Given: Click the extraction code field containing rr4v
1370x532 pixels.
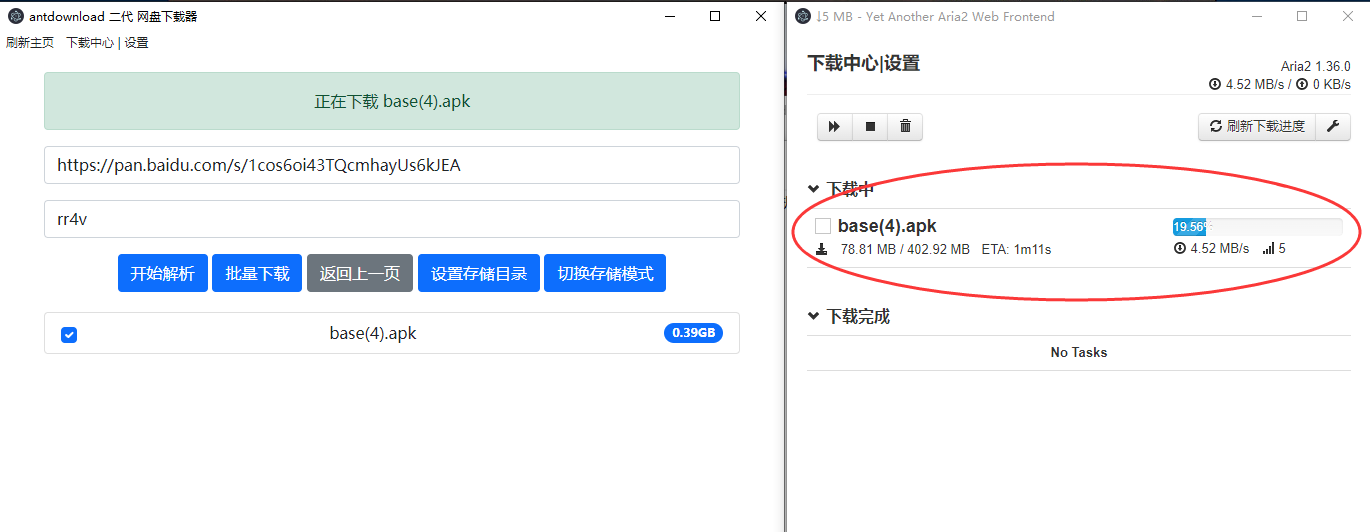Looking at the screenshot, I should [x=392, y=219].
